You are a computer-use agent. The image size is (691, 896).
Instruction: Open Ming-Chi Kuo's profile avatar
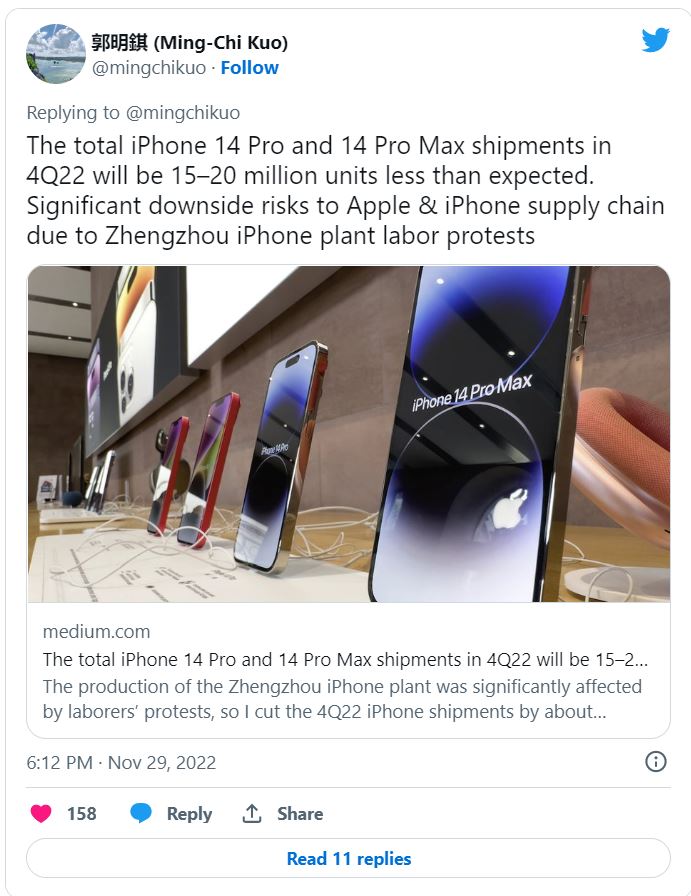click(55, 54)
